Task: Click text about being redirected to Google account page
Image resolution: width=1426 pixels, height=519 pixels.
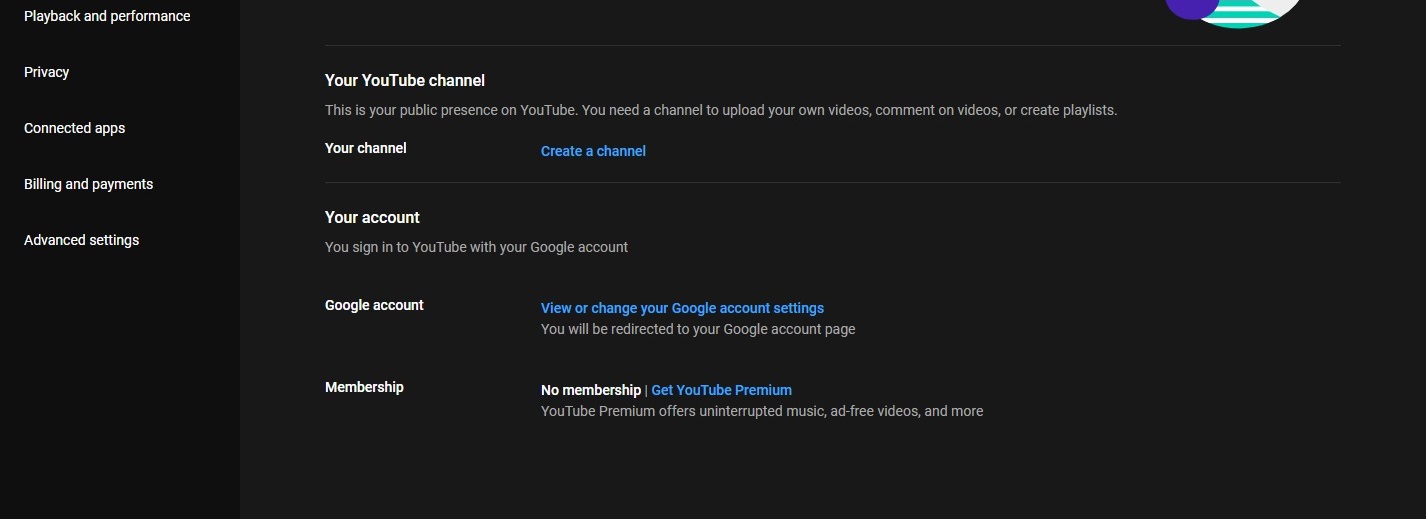Action: click(x=698, y=329)
